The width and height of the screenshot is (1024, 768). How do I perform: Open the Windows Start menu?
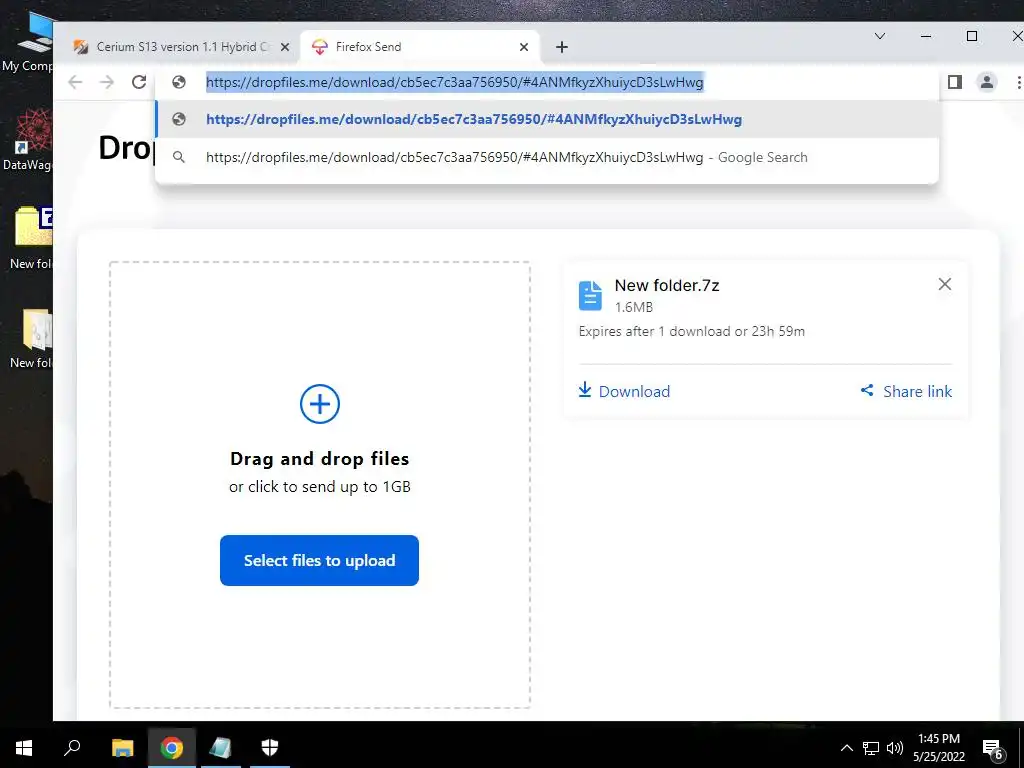(24, 748)
